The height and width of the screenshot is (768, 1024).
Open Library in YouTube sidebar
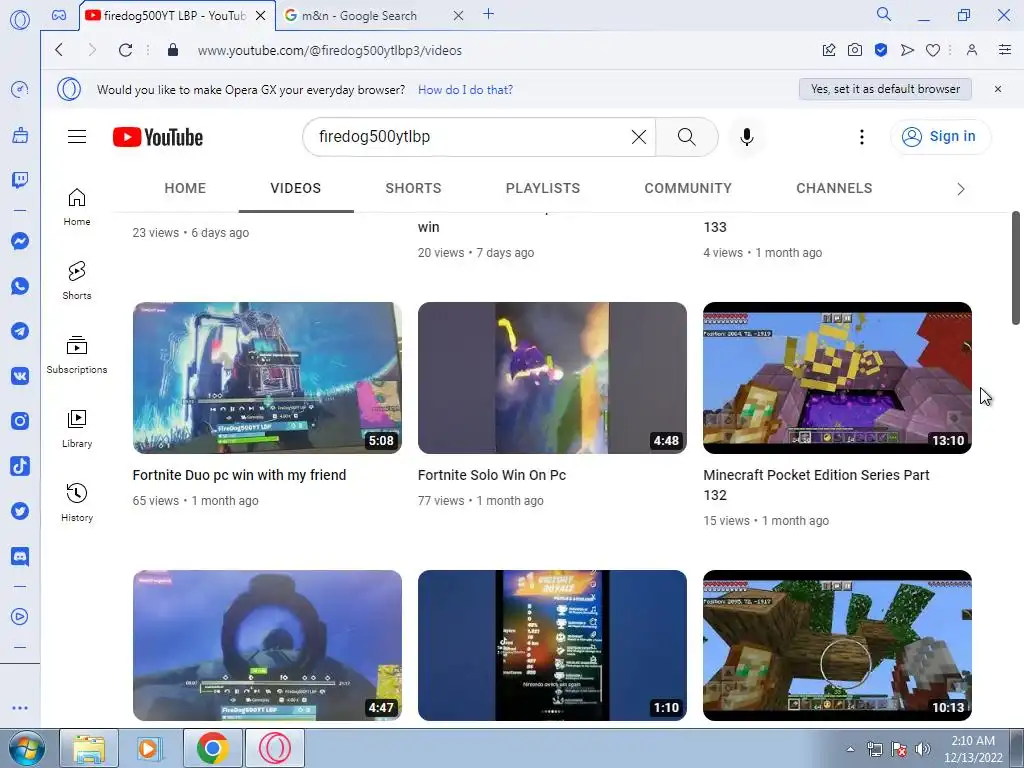(x=77, y=429)
